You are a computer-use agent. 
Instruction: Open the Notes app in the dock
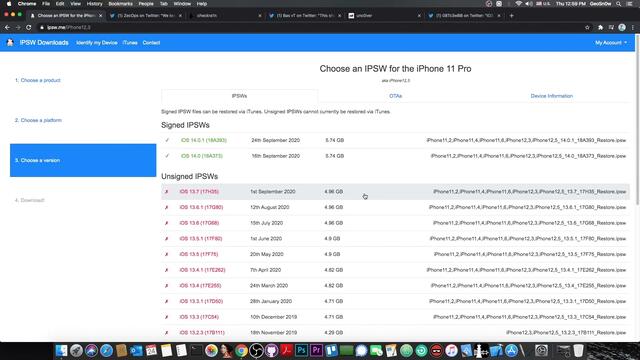point(166,351)
